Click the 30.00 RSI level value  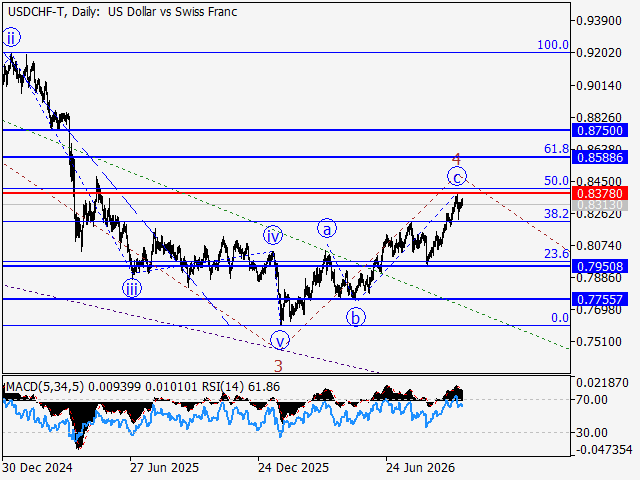point(591,432)
